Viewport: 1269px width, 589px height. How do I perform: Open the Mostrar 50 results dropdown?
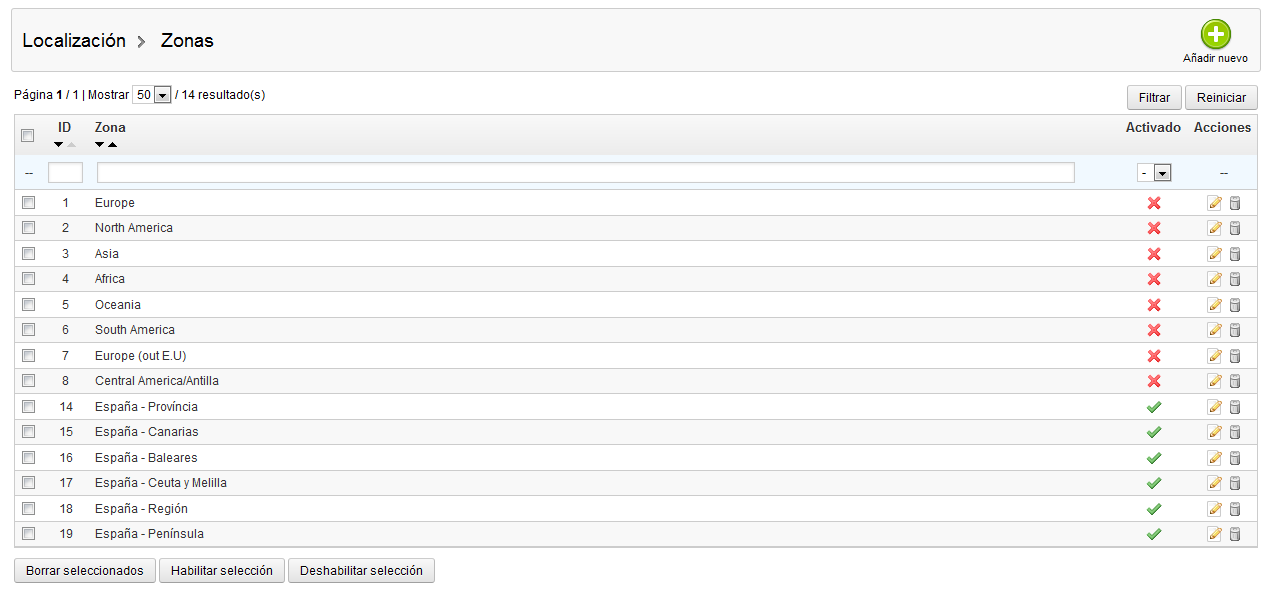click(152, 95)
